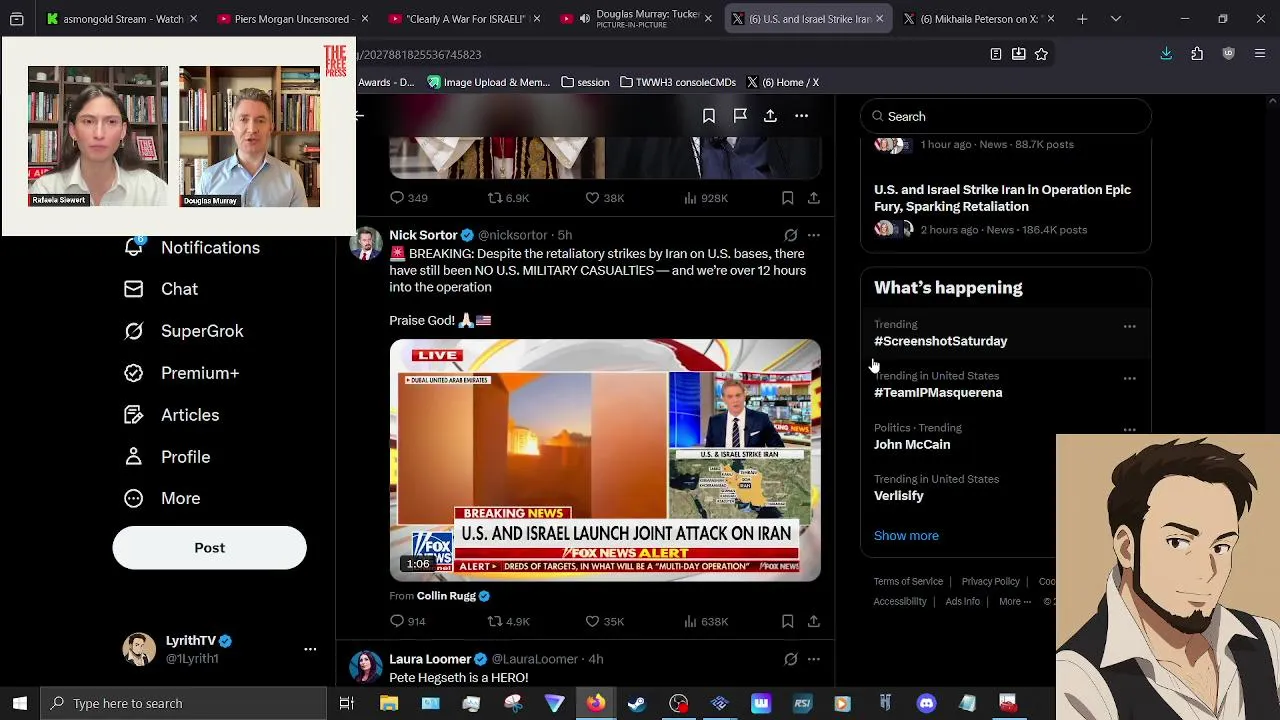The image size is (1280, 720).
Task: Open more options on Nick Sortor's post
Action: (814, 236)
